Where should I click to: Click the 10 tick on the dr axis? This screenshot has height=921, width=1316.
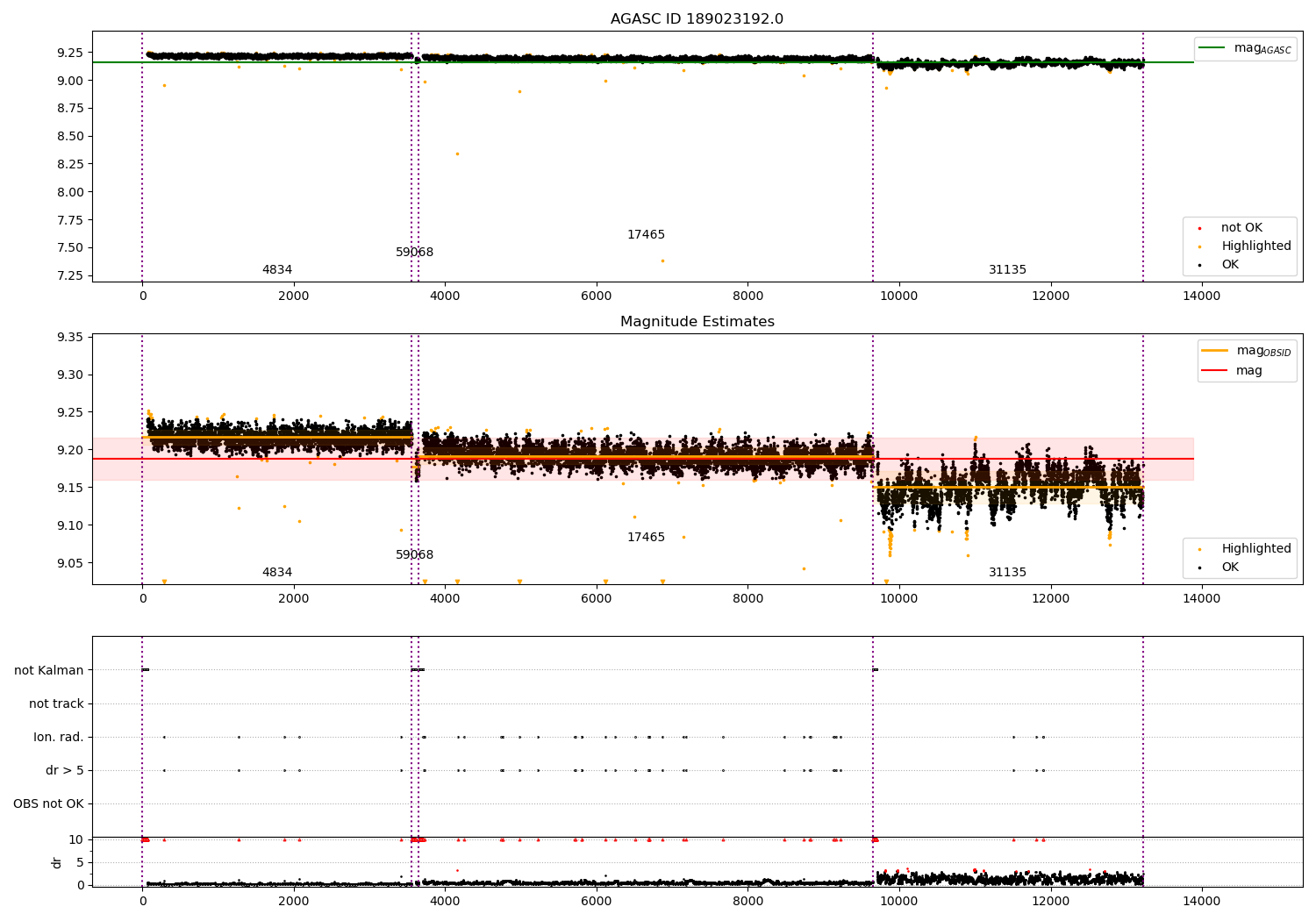click(76, 840)
